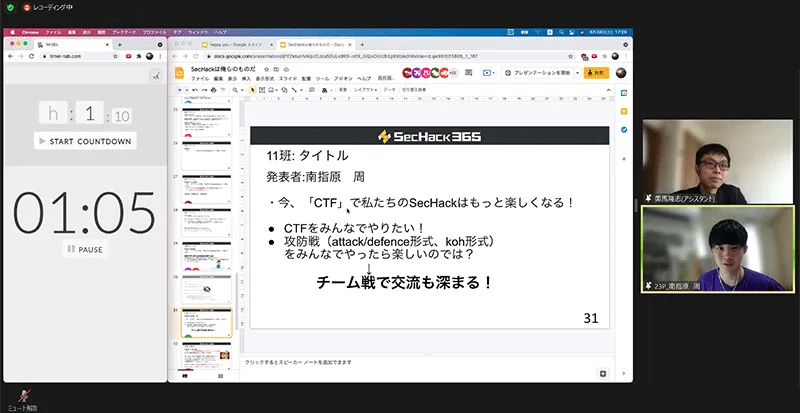Switch to grid view at bottom left
This screenshot has height=413, width=800.
coord(220,376)
